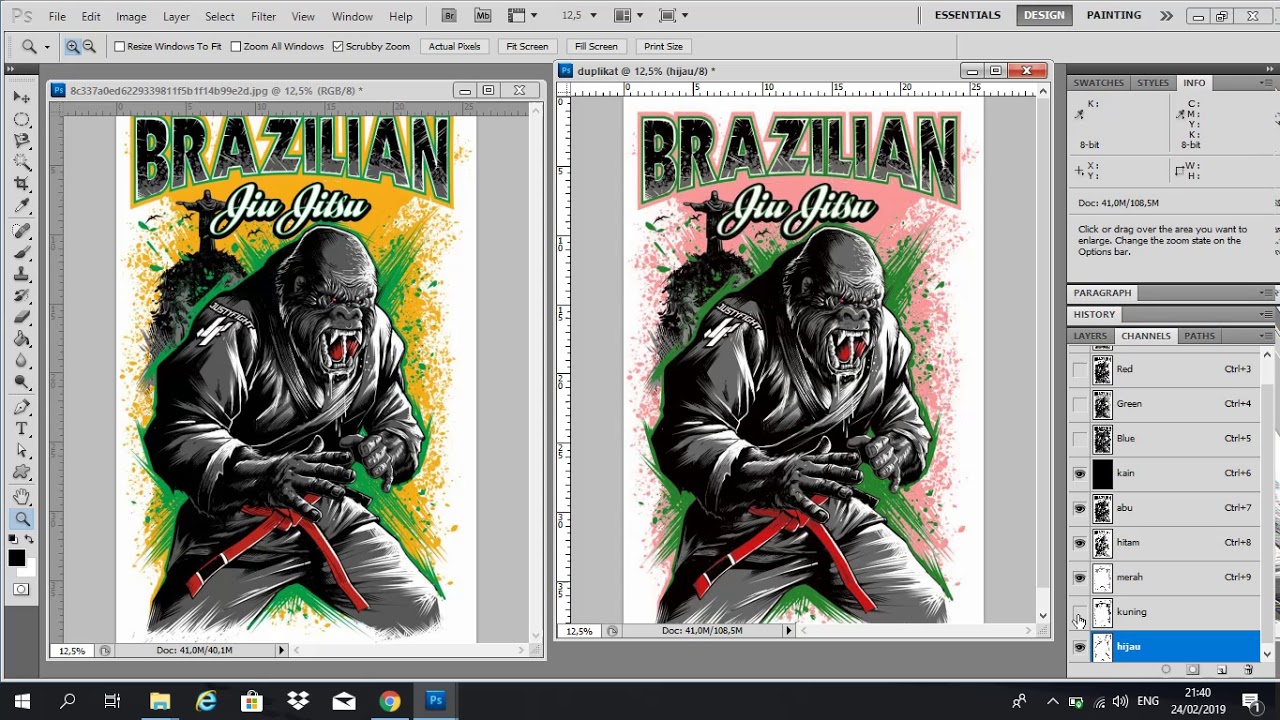
Task: Switch to the Swatches tab
Action: click(1098, 83)
